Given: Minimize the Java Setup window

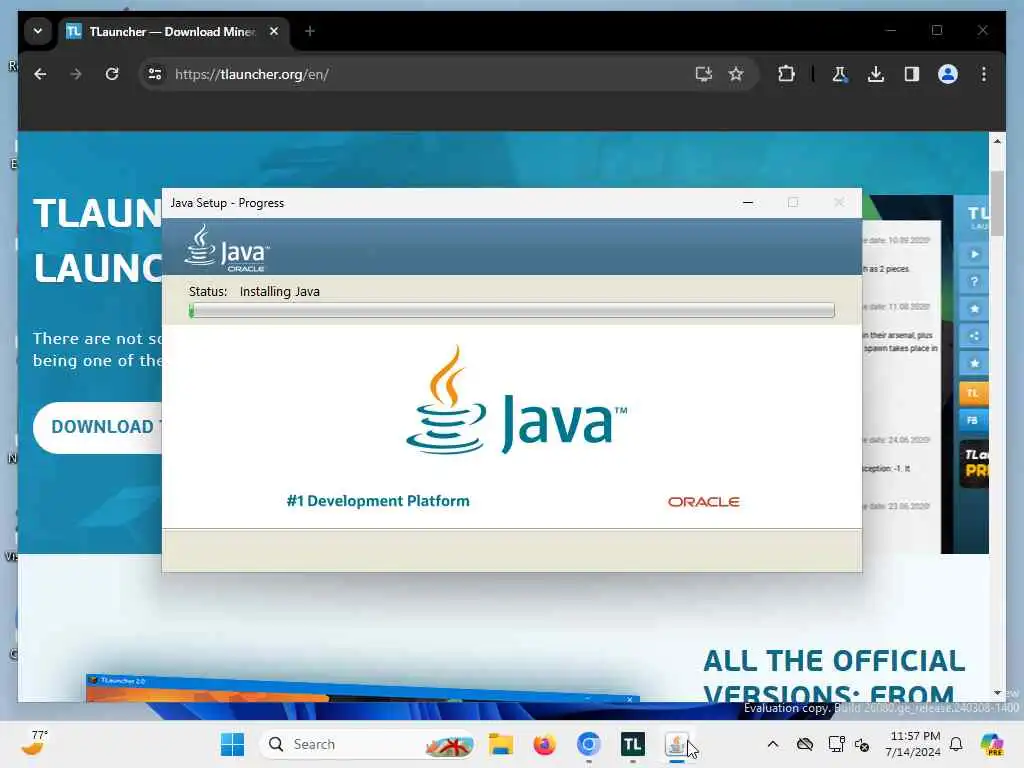Looking at the screenshot, I should pyautogui.click(x=748, y=203).
